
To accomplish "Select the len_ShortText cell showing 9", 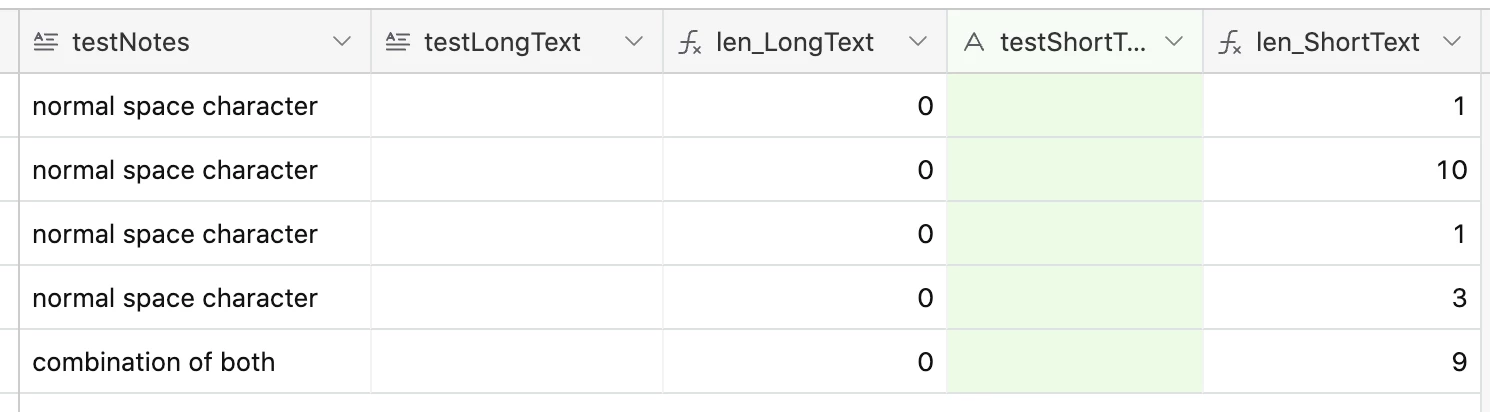I will 1341,362.
